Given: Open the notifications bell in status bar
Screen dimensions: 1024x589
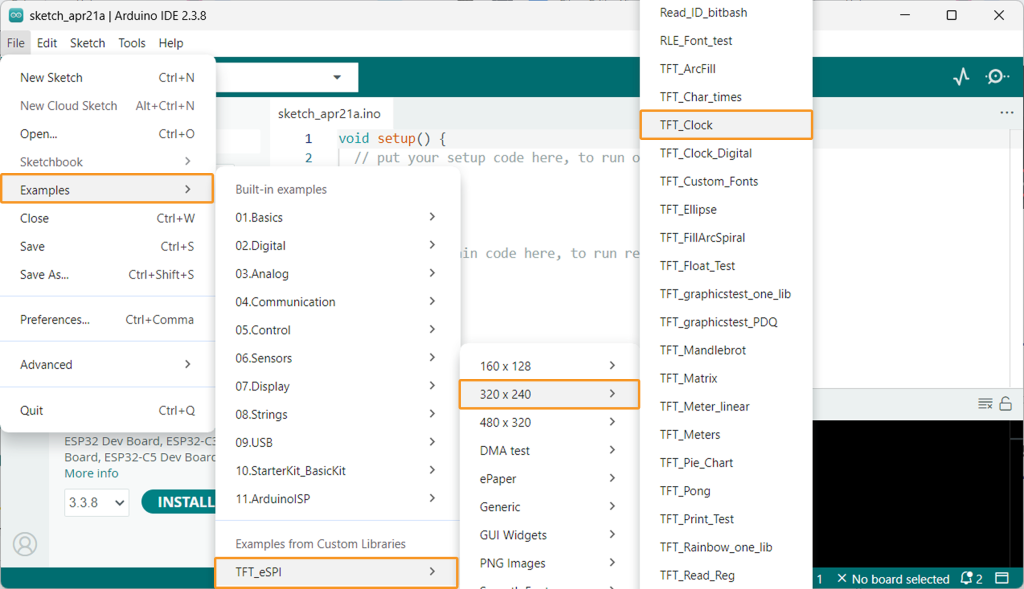Looking at the screenshot, I should 967,578.
